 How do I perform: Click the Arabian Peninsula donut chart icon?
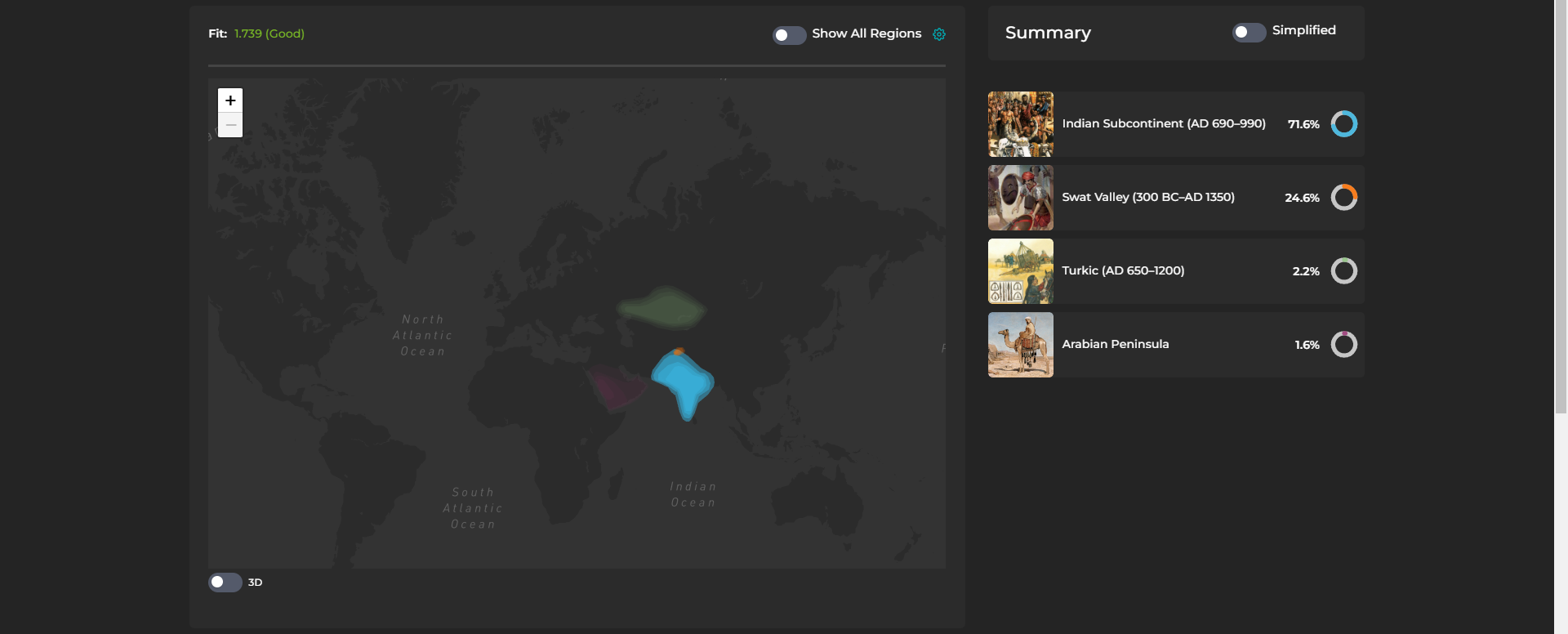1343,345
